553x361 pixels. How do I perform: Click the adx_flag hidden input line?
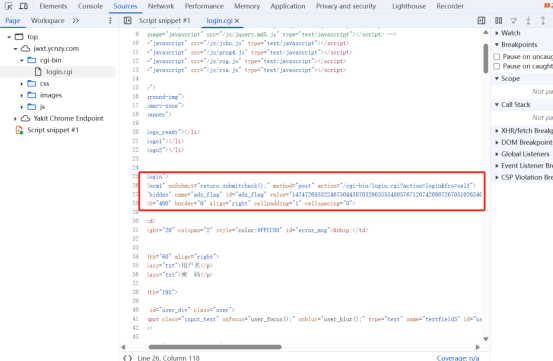tap(315, 194)
